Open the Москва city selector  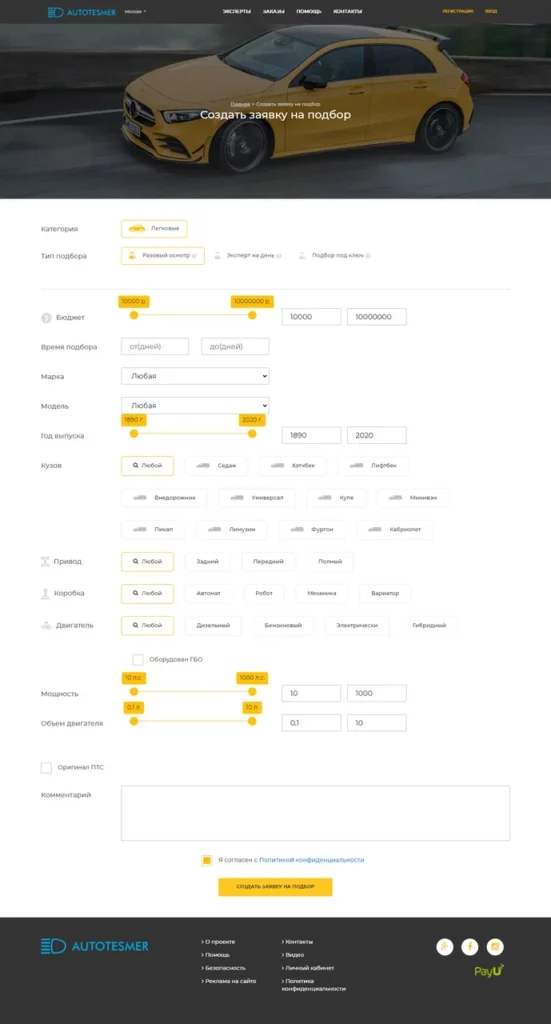pos(135,12)
